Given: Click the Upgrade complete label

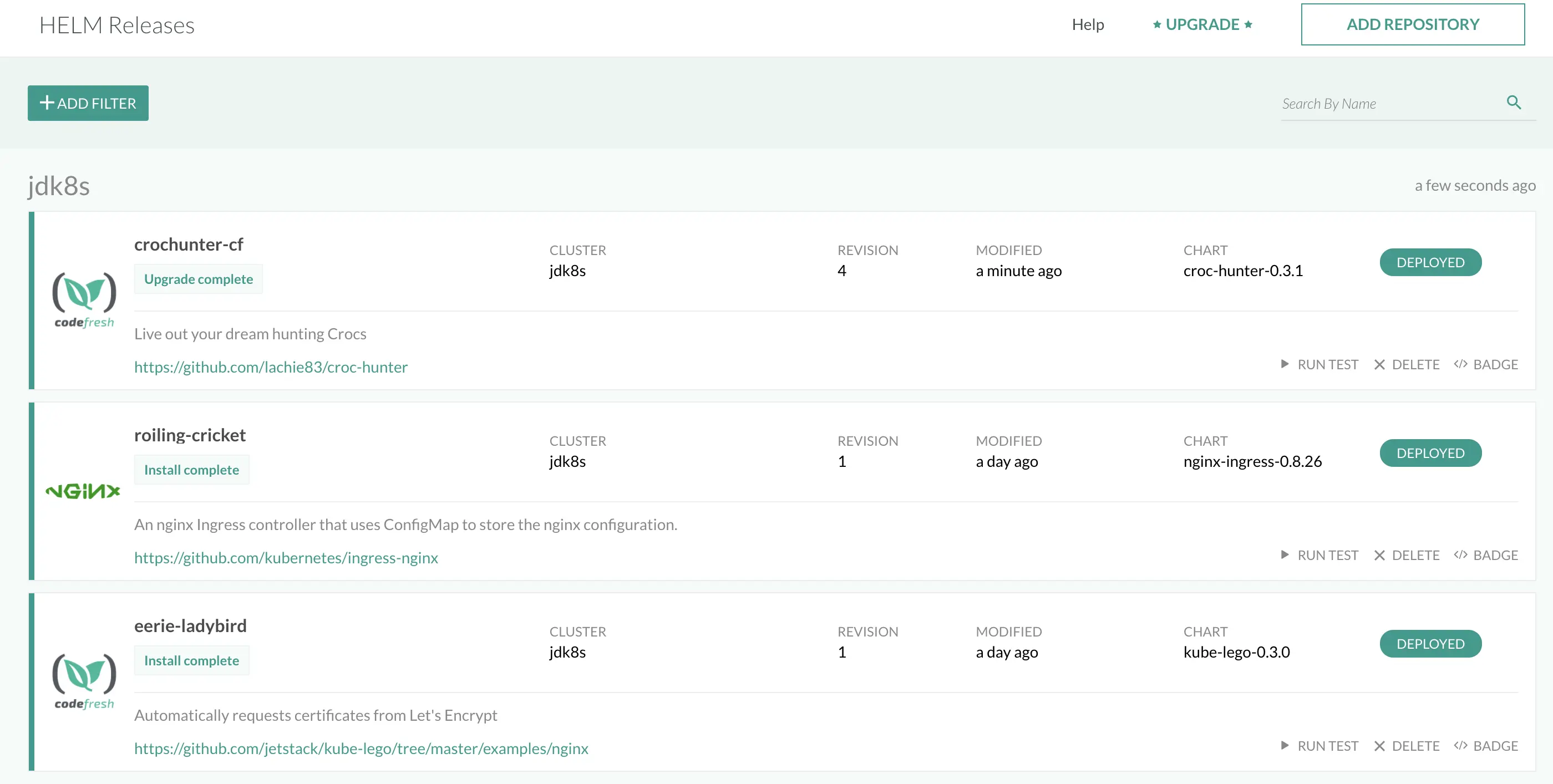Looking at the screenshot, I should pos(199,279).
